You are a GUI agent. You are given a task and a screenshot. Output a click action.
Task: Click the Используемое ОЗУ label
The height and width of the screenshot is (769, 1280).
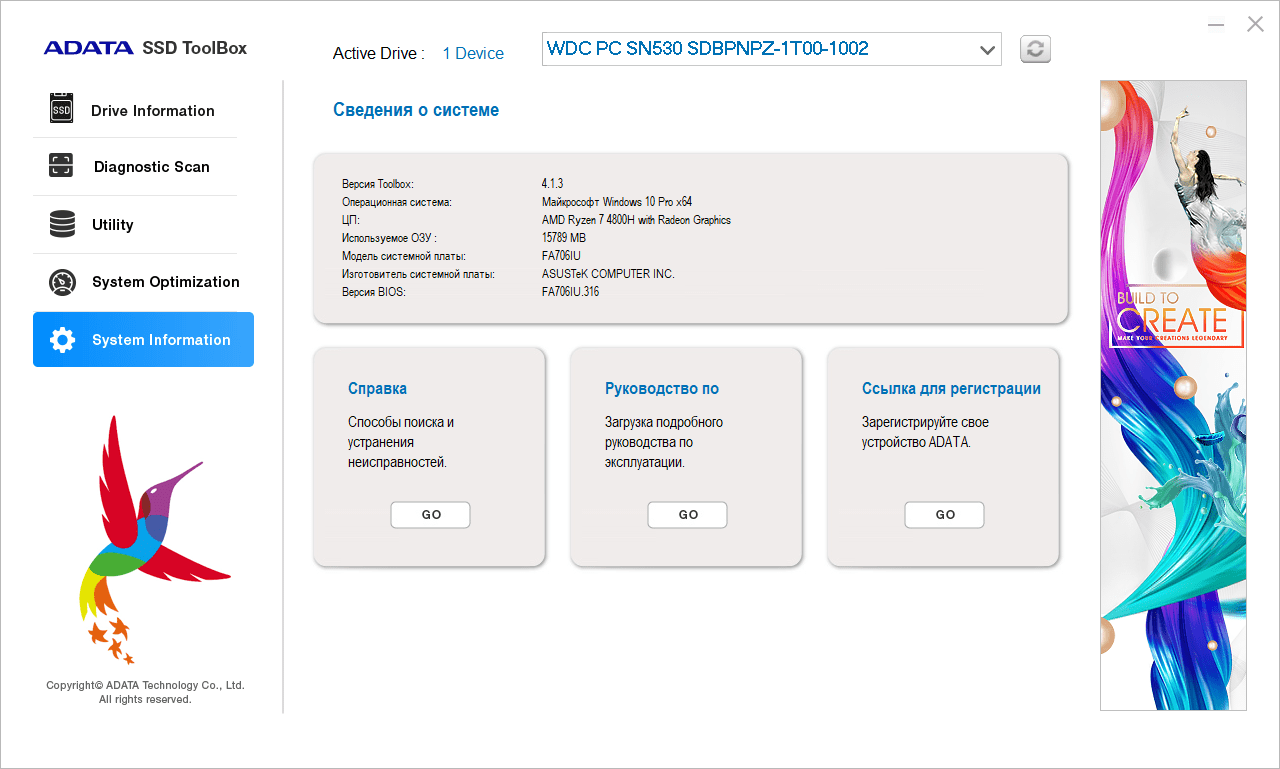[389, 238]
